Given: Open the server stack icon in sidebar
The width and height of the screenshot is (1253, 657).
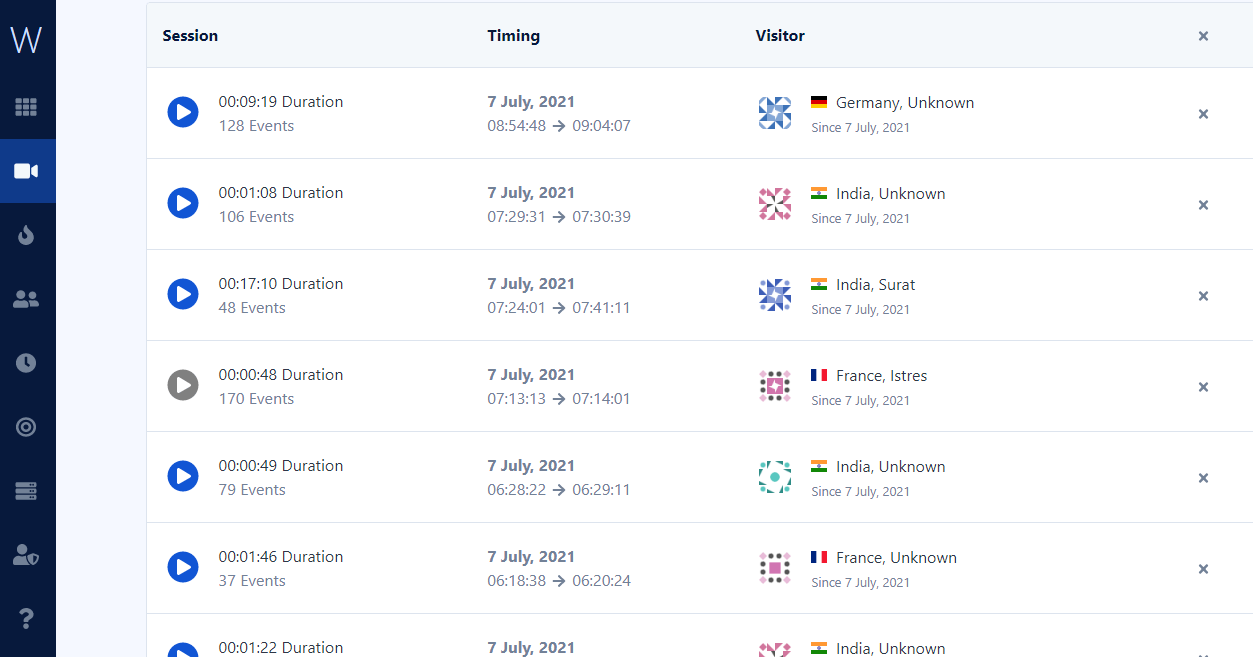Looking at the screenshot, I should tap(26, 491).
